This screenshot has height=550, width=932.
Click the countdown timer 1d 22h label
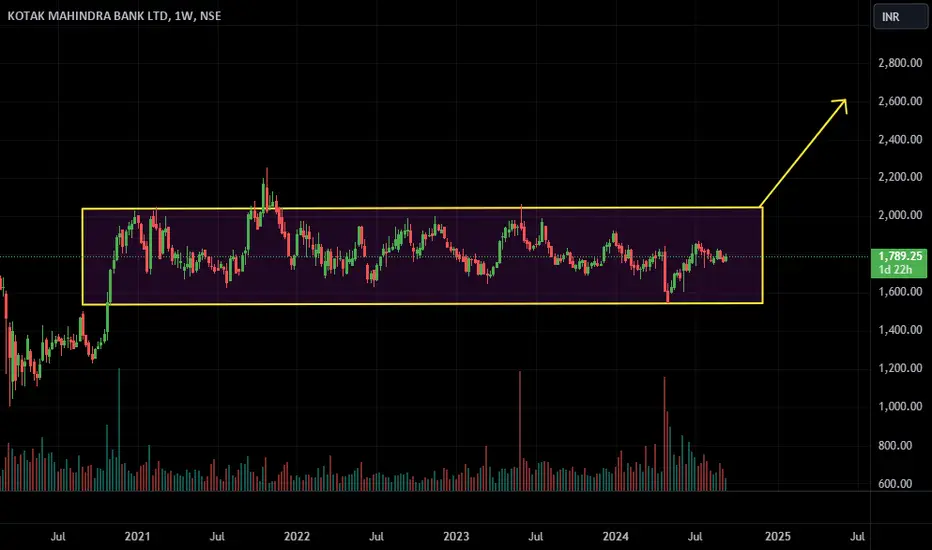coord(895,270)
